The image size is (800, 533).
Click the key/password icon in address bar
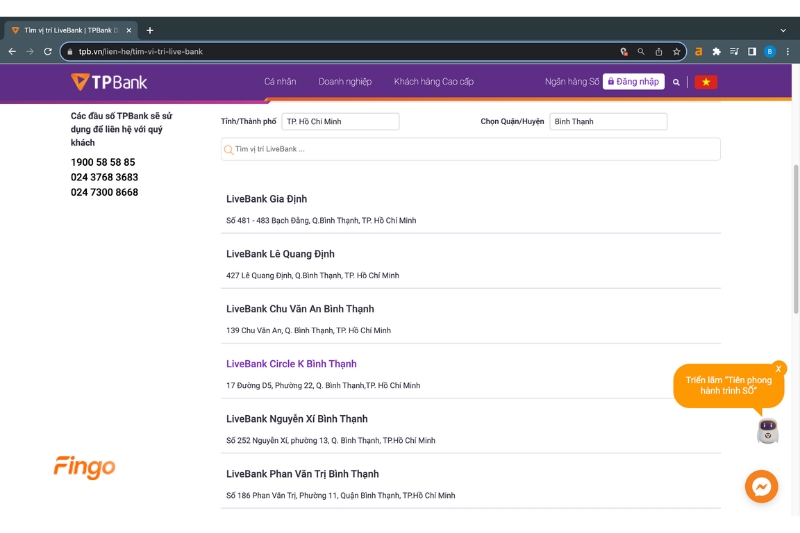623,52
